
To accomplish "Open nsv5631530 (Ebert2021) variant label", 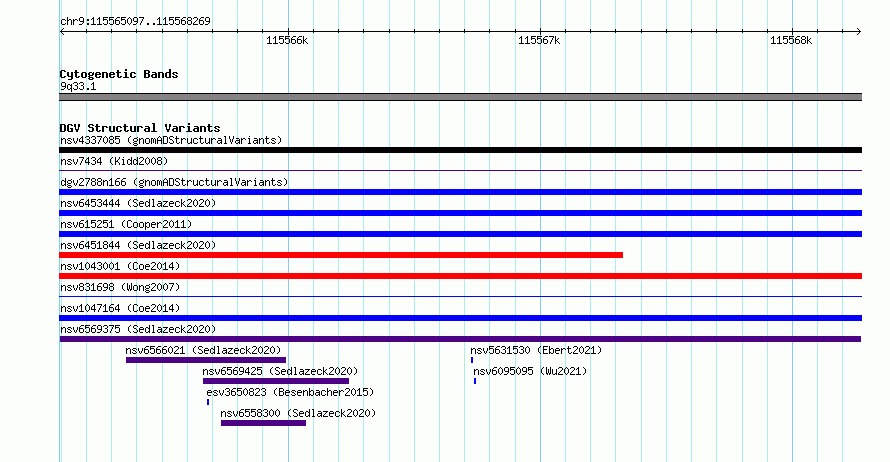I will (x=536, y=350).
